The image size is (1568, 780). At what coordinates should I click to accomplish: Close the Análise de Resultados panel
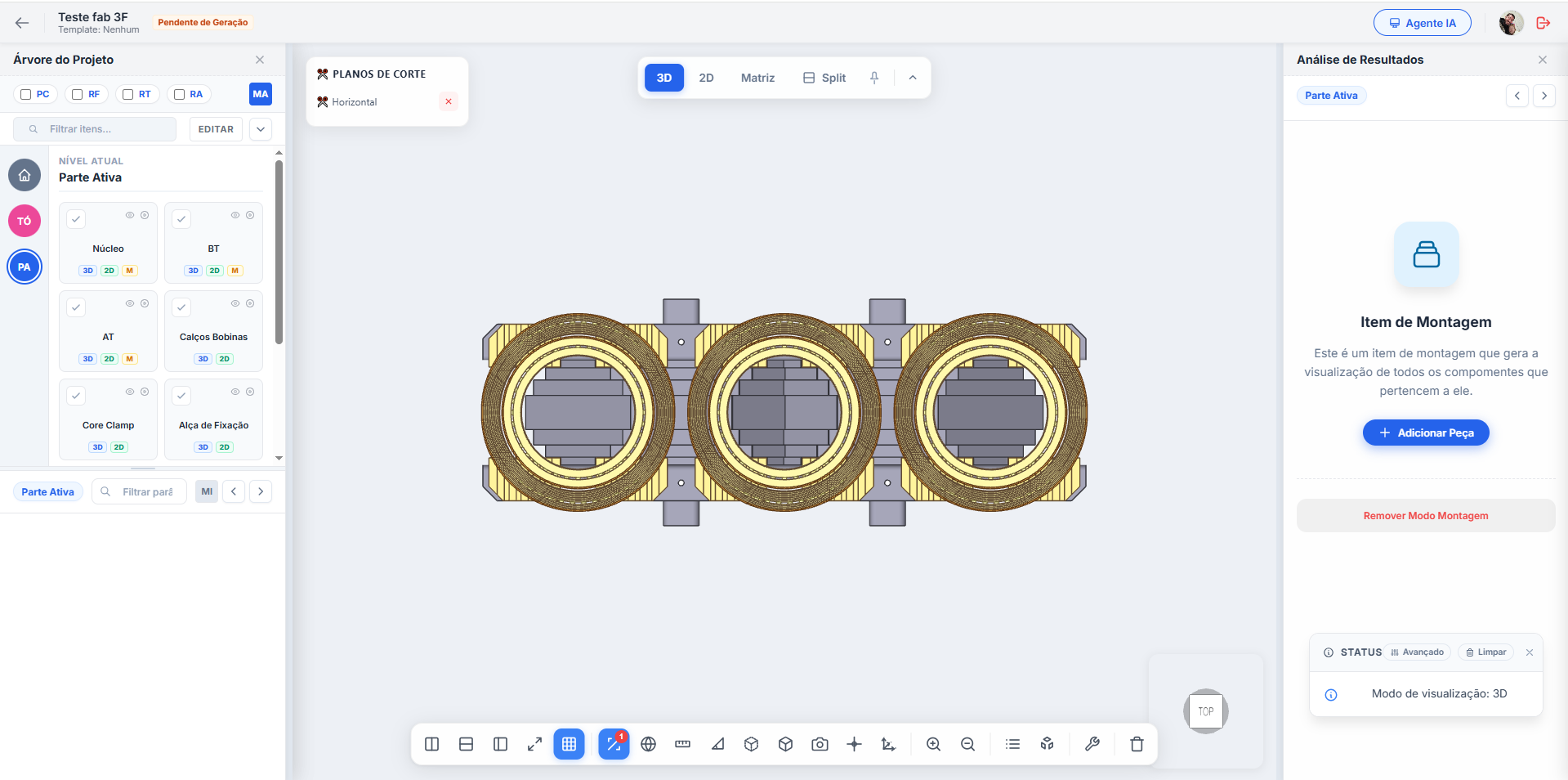[1543, 60]
